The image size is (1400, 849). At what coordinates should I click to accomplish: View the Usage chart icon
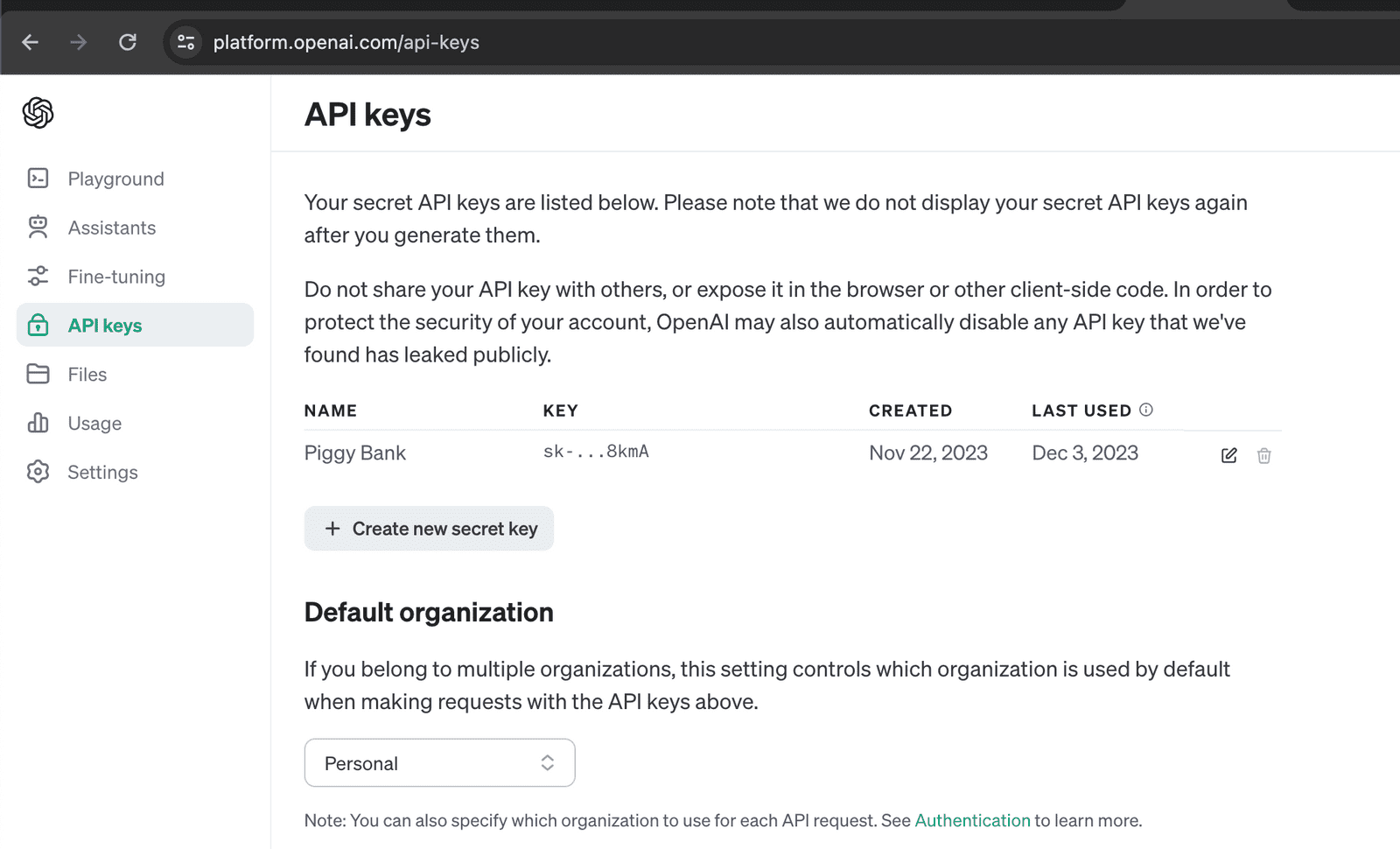click(x=38, y=423)
